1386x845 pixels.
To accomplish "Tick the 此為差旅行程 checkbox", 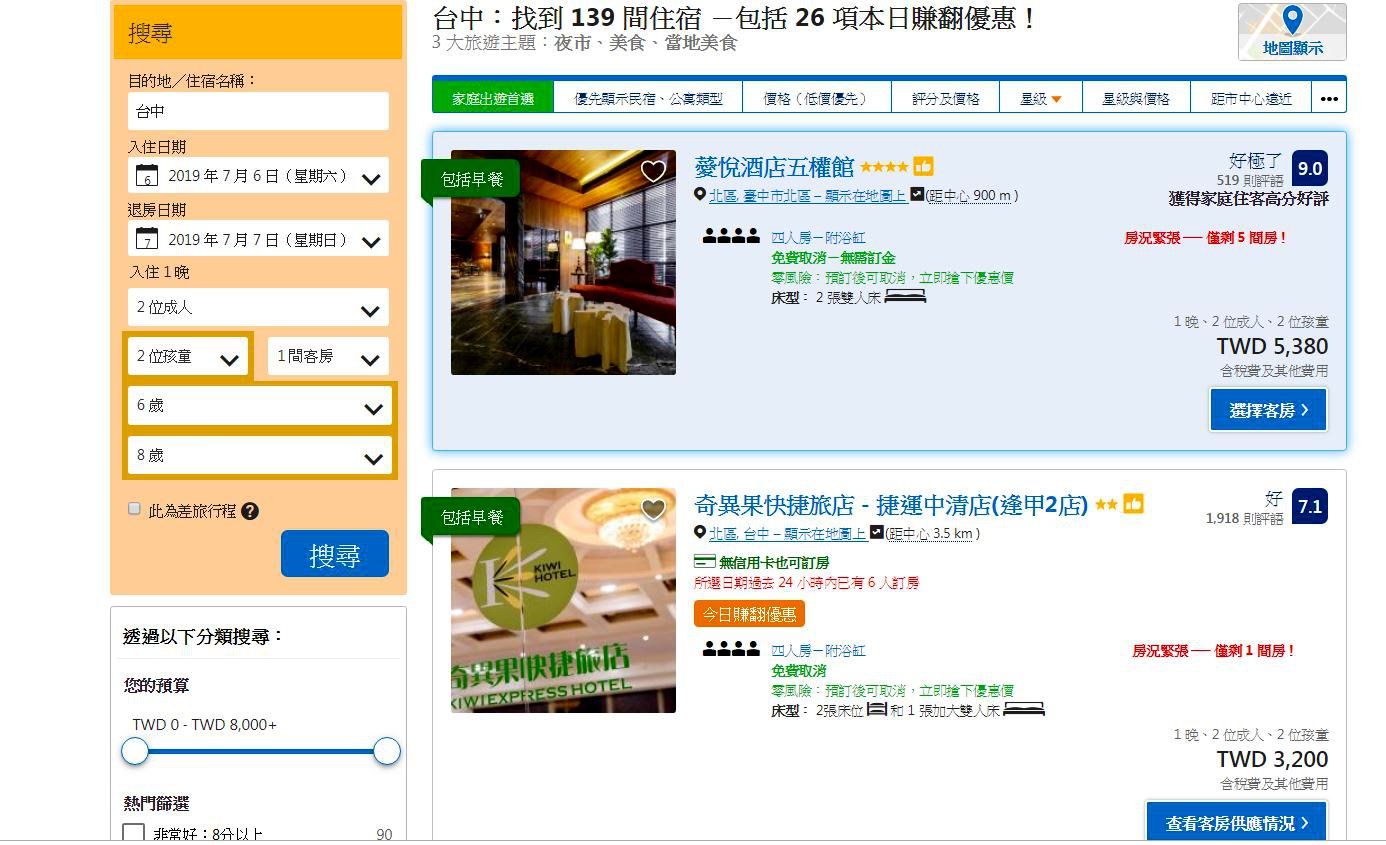I will 134,509.
